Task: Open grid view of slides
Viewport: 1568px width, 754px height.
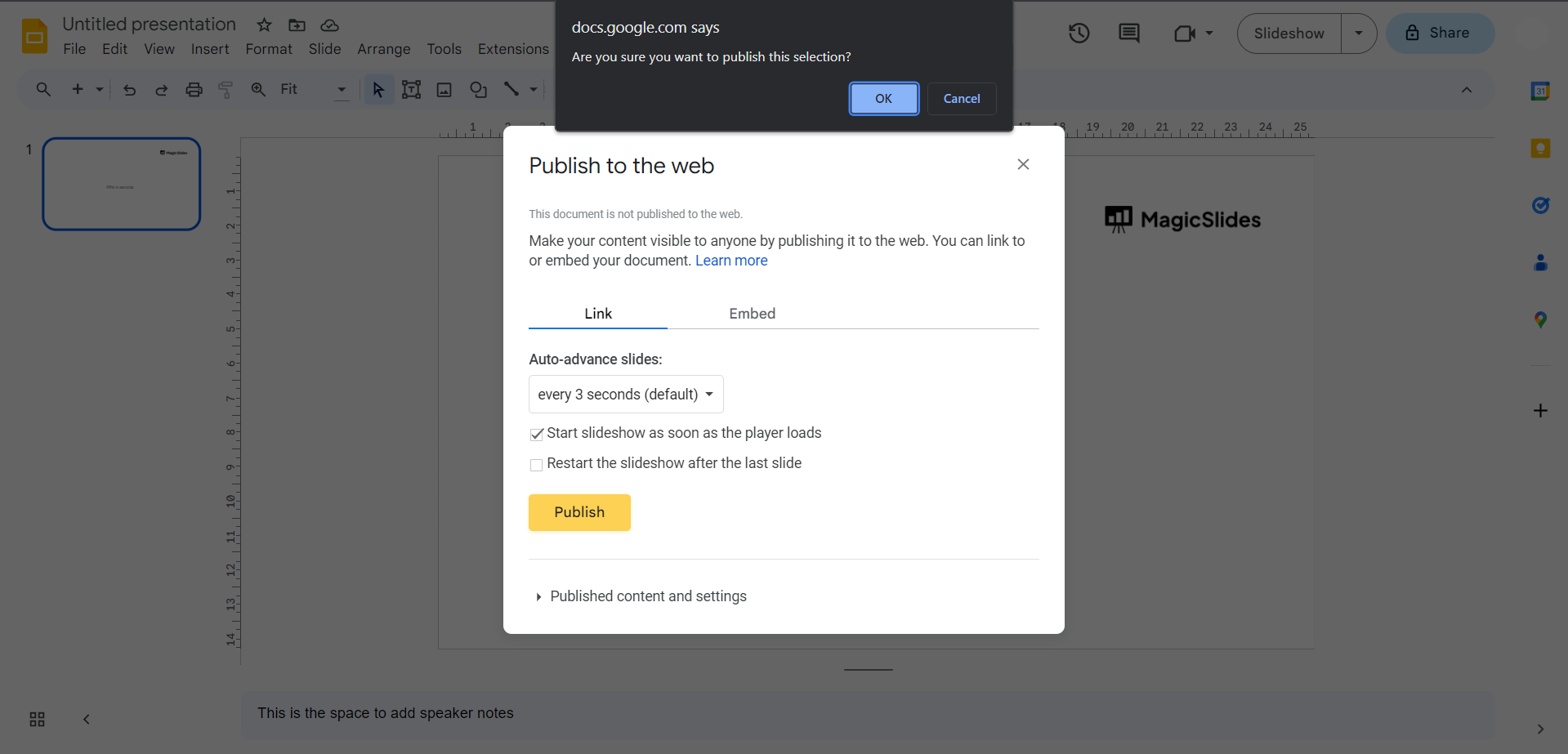Action: click(37, 719)
